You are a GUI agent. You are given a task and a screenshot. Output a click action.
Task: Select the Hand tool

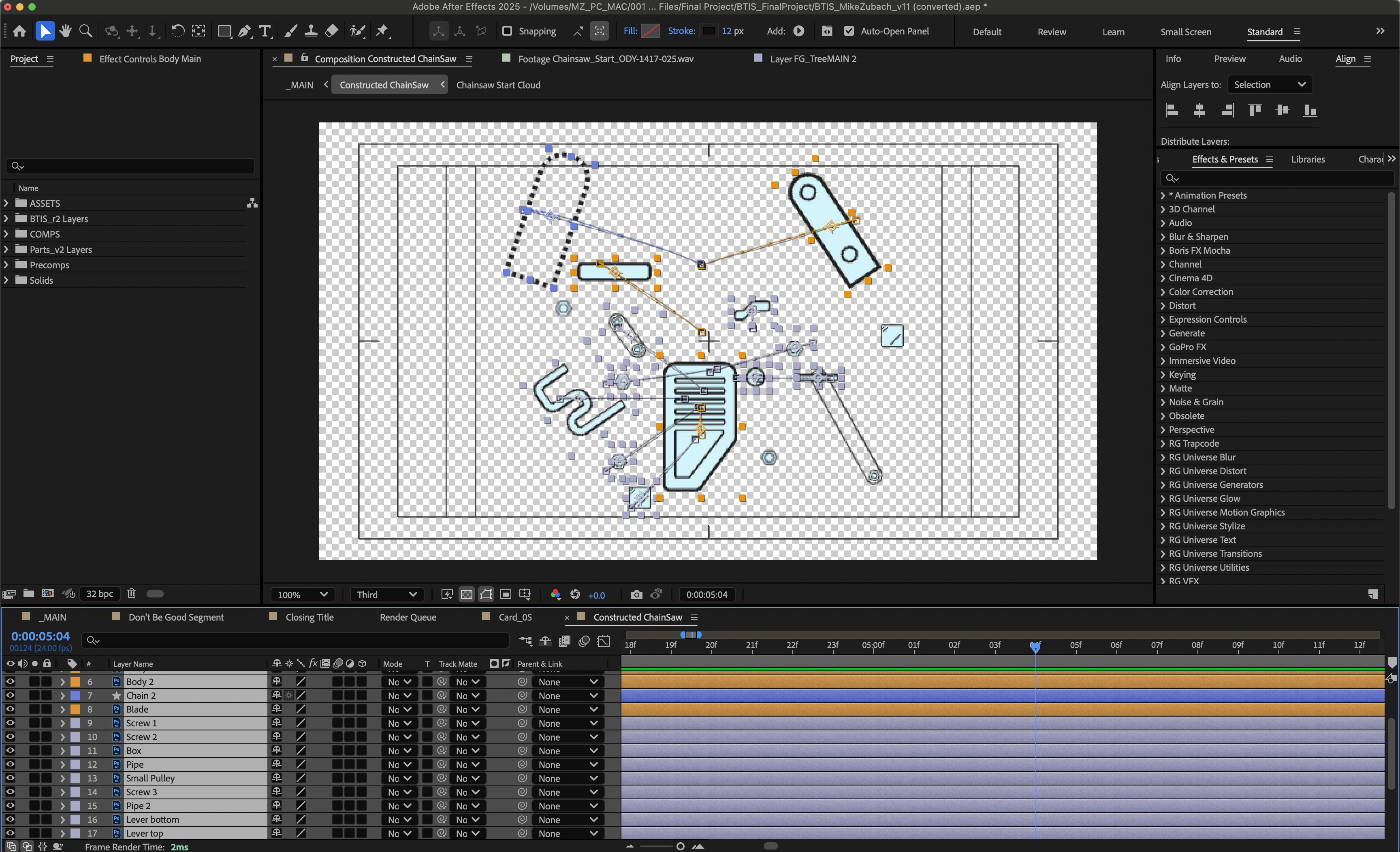tap(65, 31)
